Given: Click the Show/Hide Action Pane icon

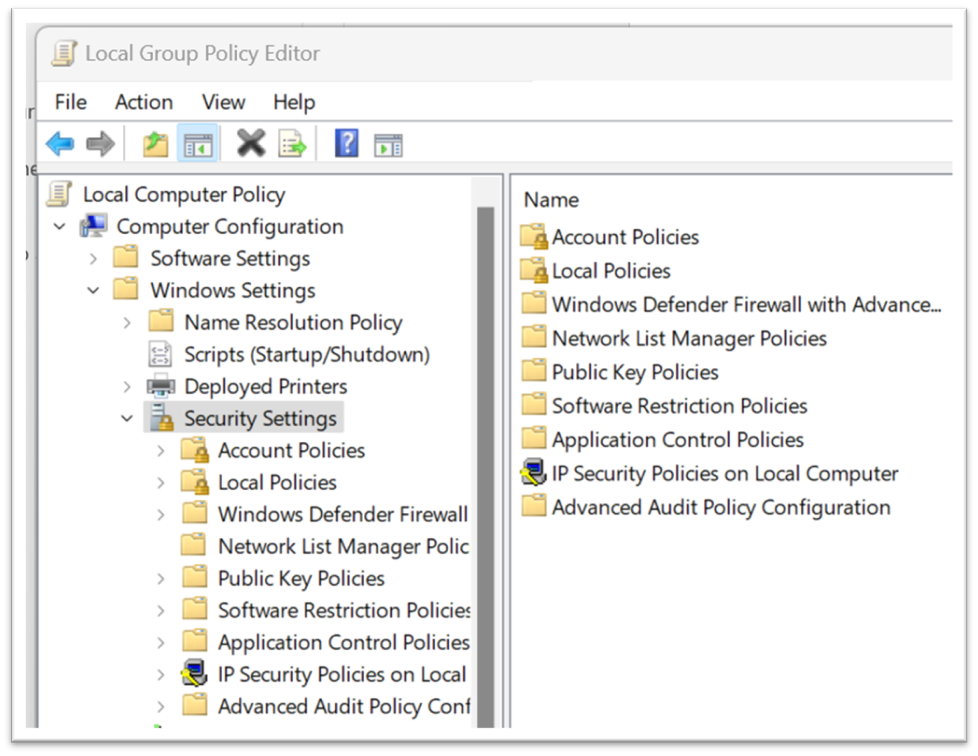Looking at the screenshot, I should coord(388,143).
